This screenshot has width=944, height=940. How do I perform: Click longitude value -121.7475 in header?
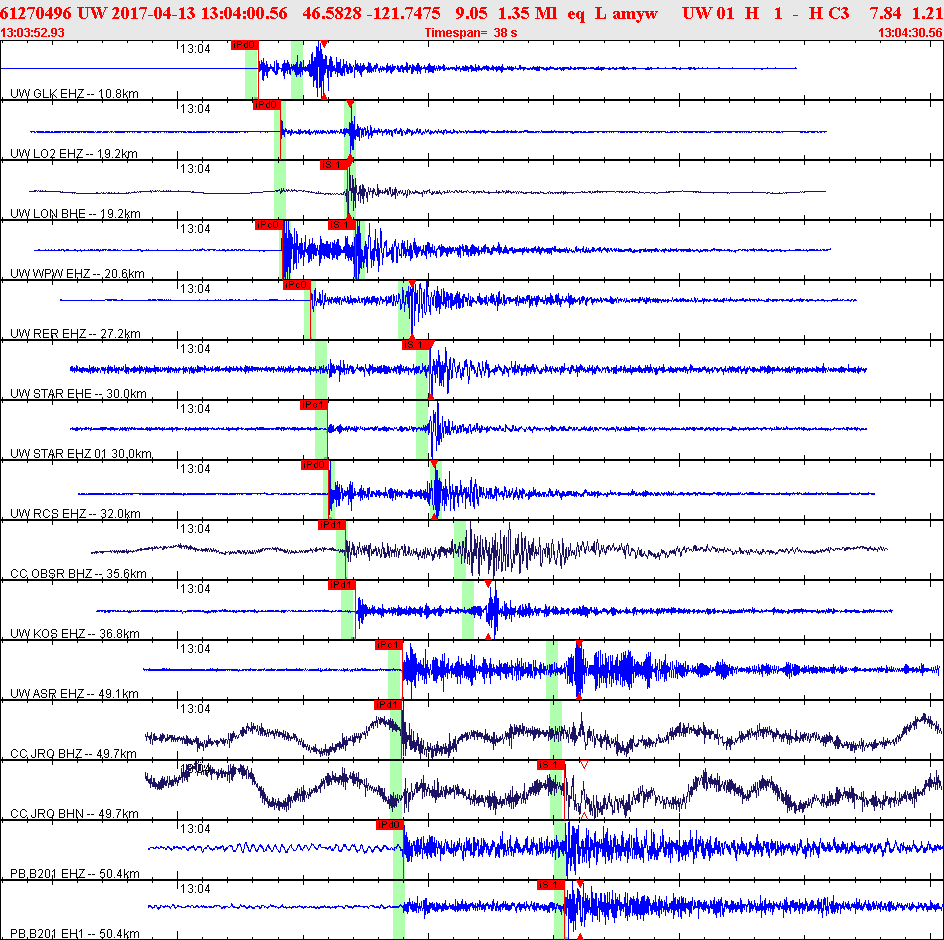406,13
